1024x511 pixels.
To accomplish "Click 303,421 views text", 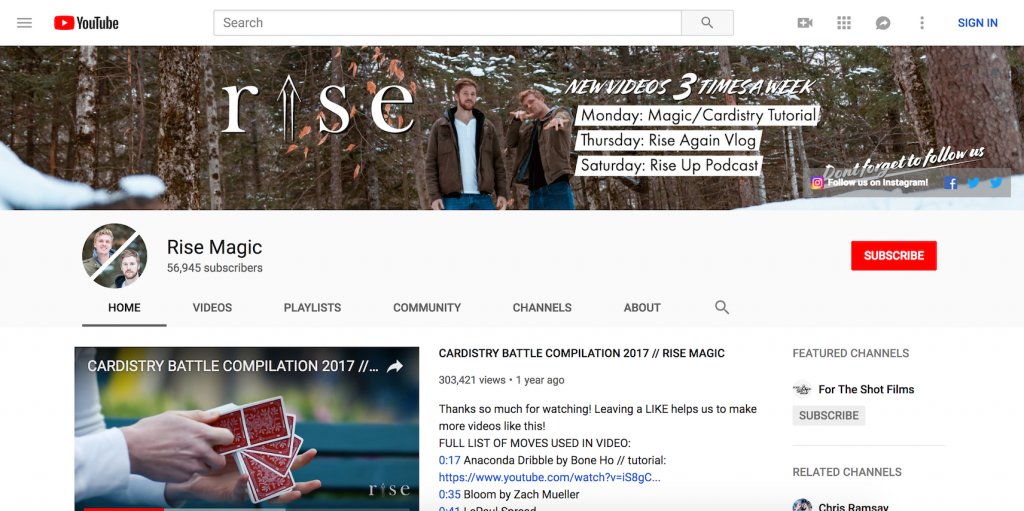I will (x=472, y=380).
